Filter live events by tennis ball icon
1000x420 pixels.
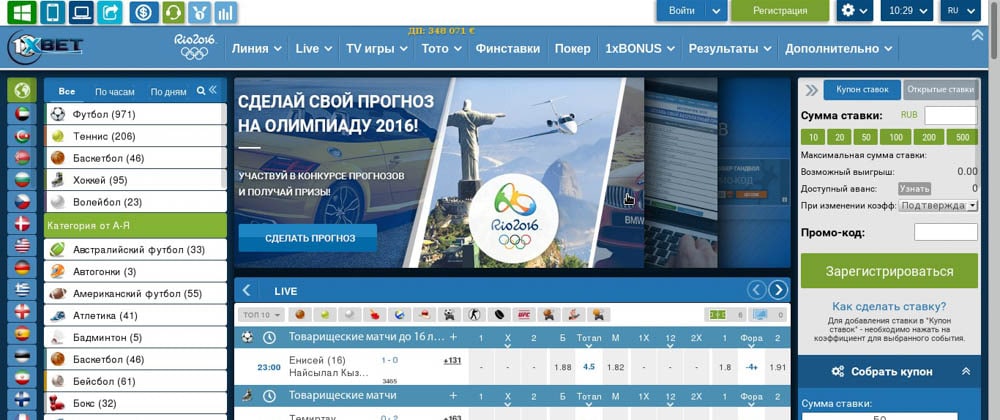pyautogui.click(x=325, y=314)
